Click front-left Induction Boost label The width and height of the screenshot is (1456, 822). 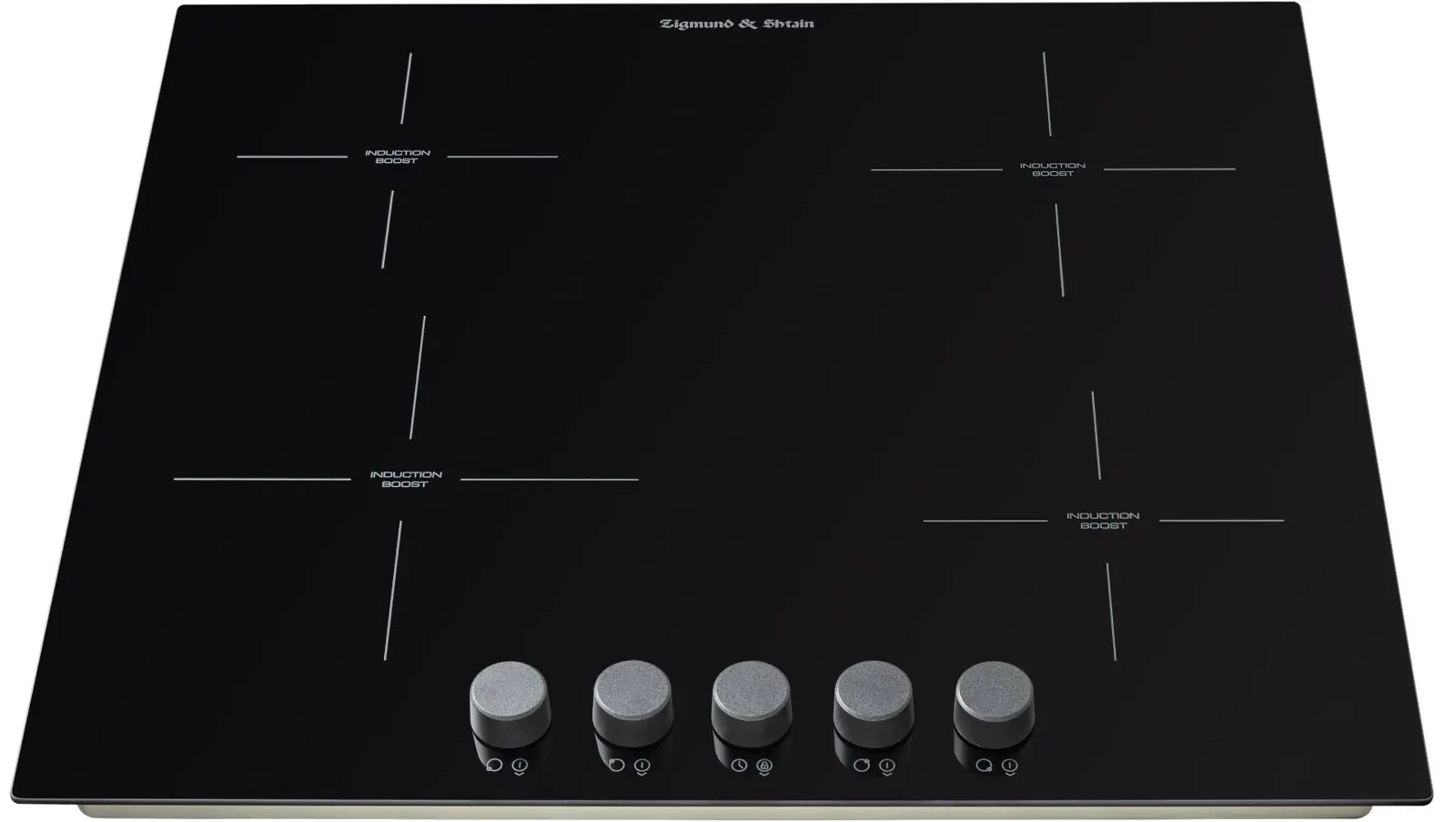406,479
